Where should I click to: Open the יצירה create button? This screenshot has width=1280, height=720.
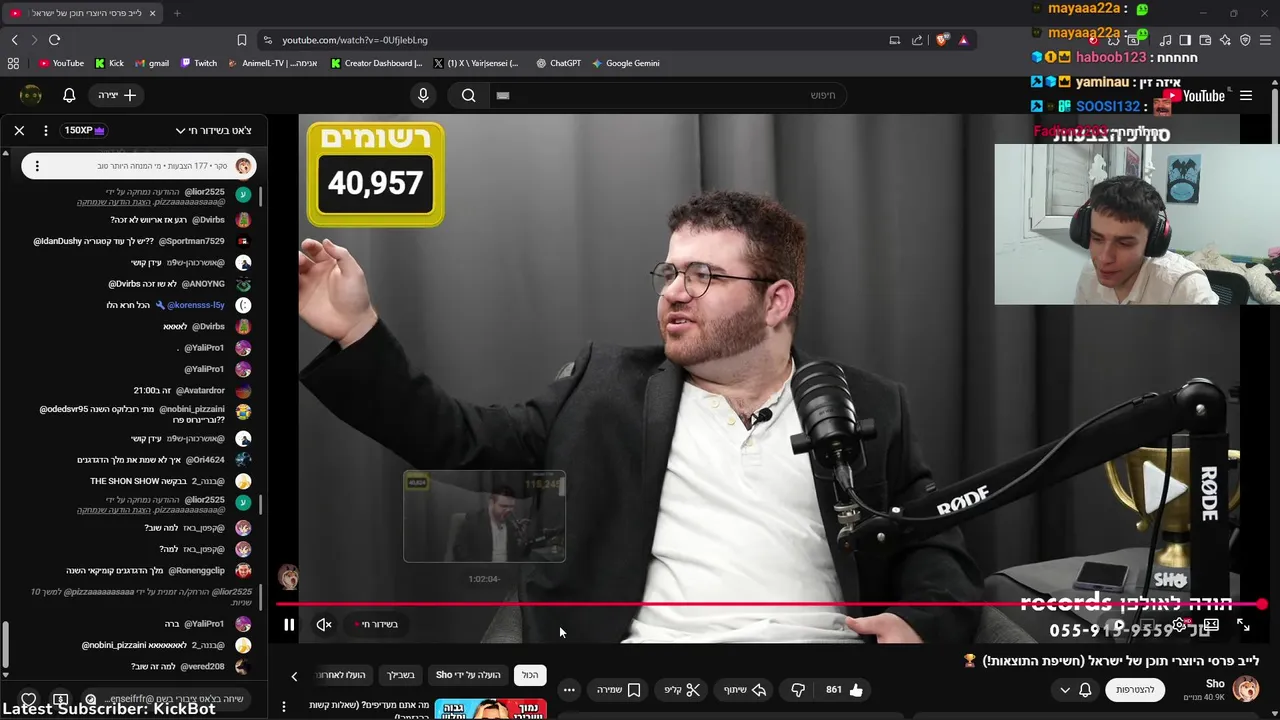point(117,95)
